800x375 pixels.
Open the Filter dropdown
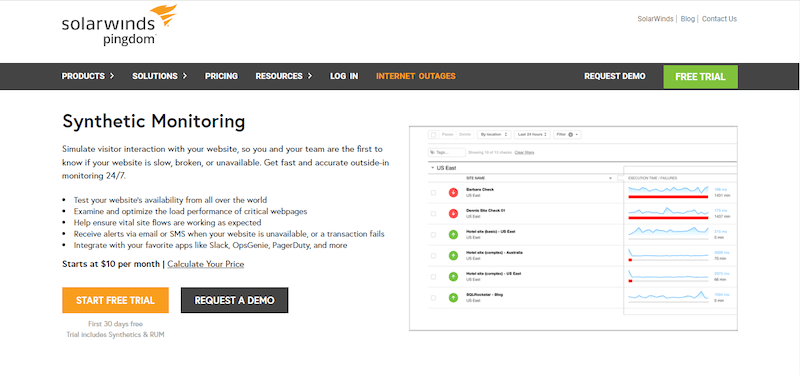(x=567, y=135)
